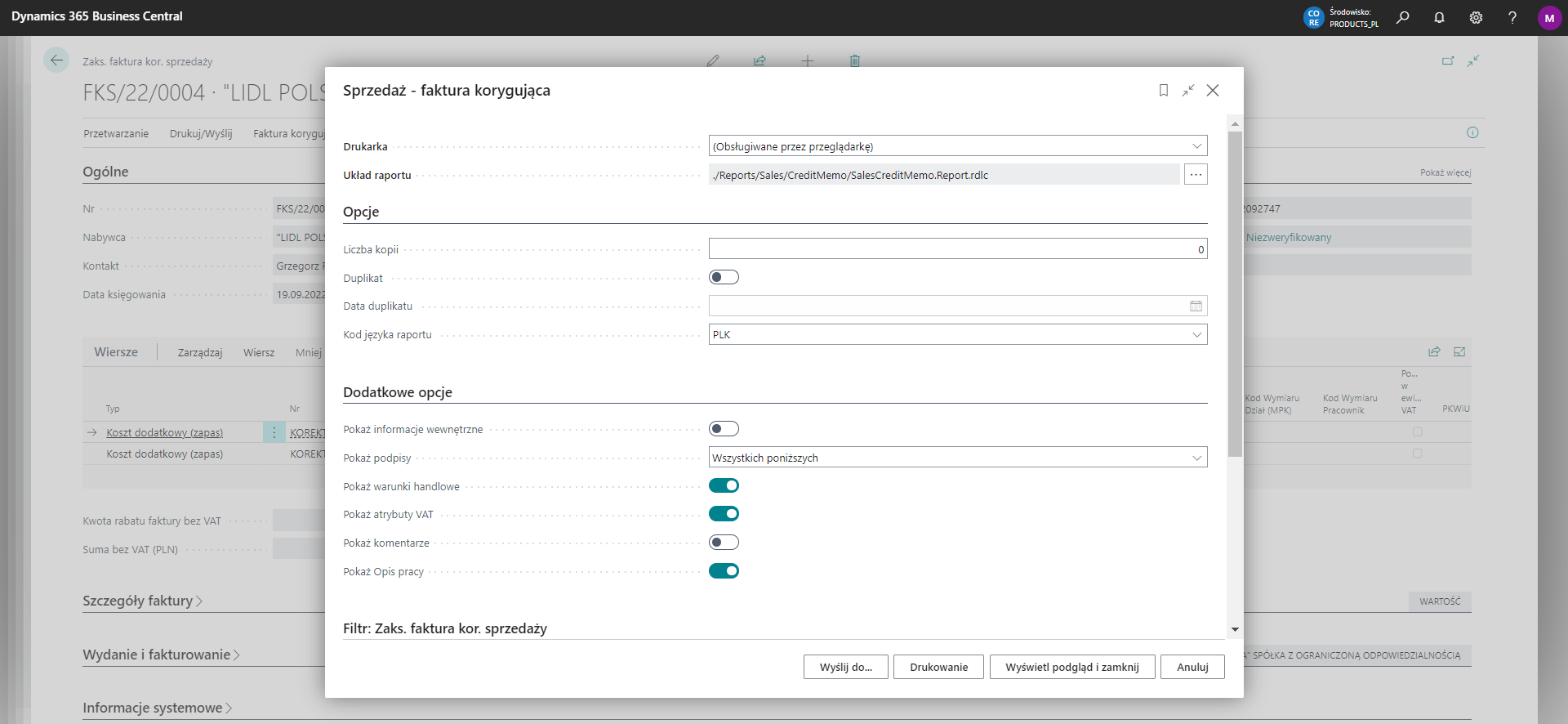Select Wiersze tab header
The height and width of the screenshot is (724, 1568).
(116, 352)
